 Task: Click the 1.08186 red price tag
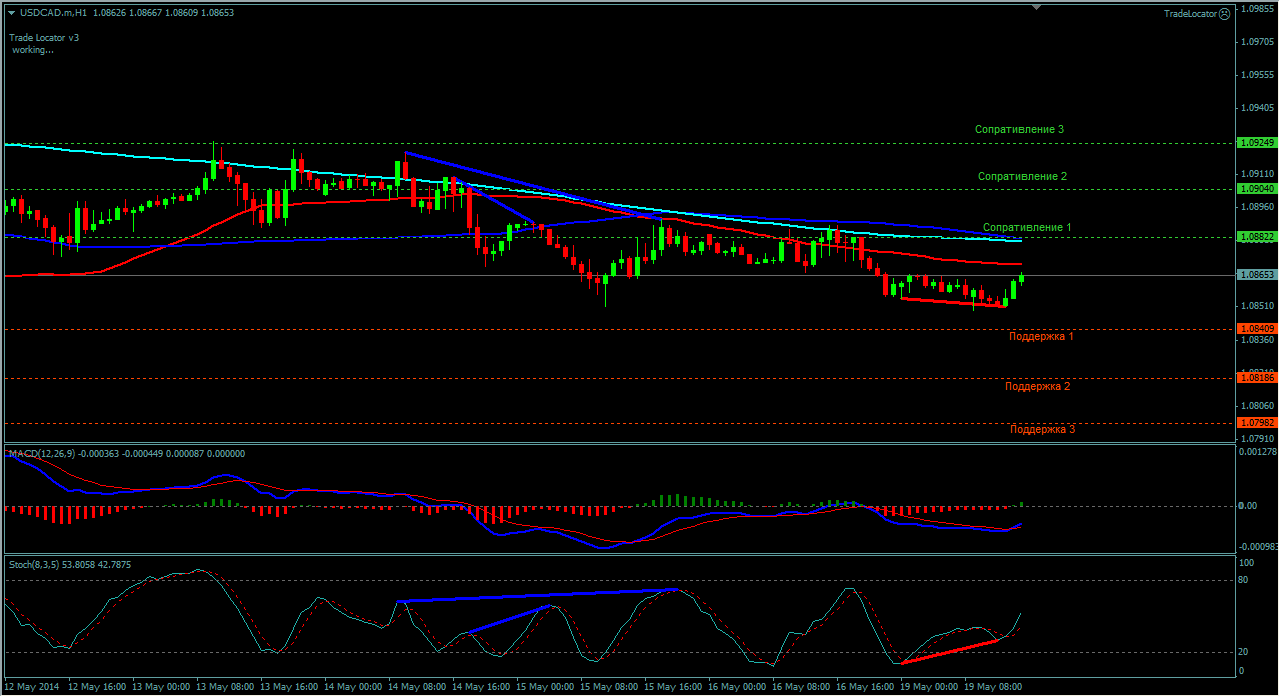(1256, 377)
